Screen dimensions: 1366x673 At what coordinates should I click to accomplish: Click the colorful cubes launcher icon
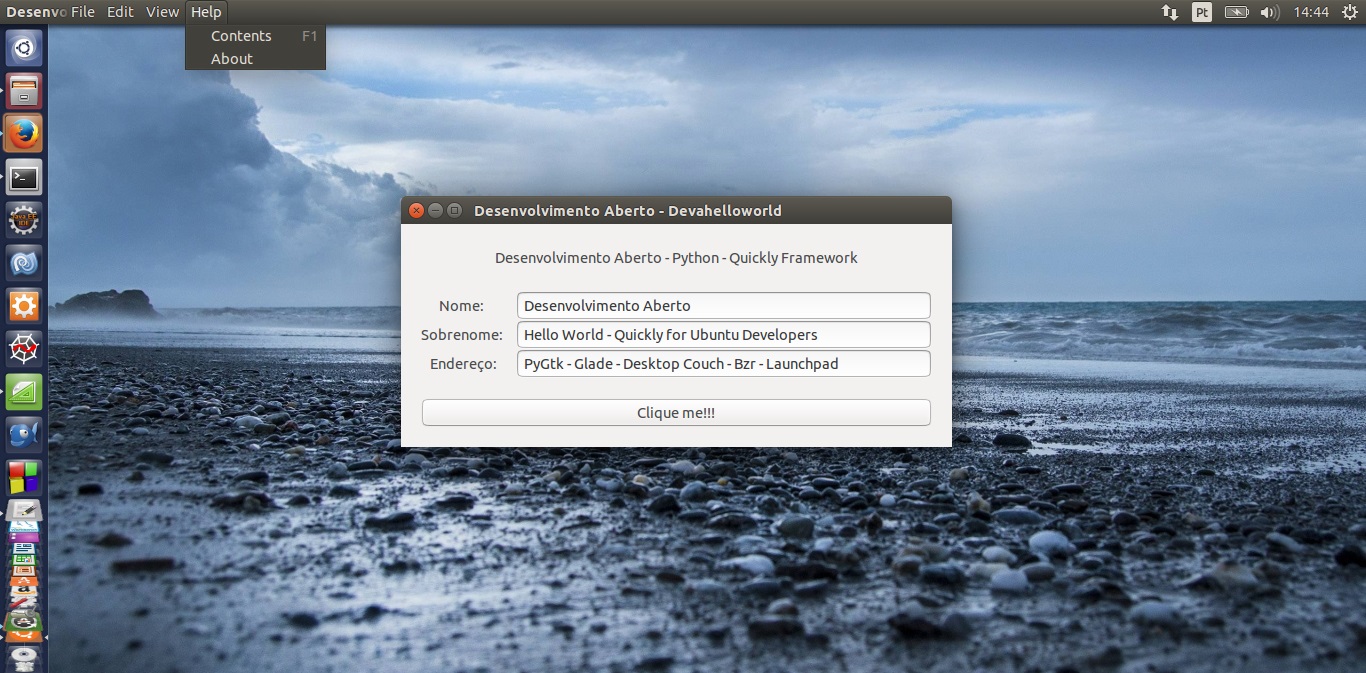[24, 477]
